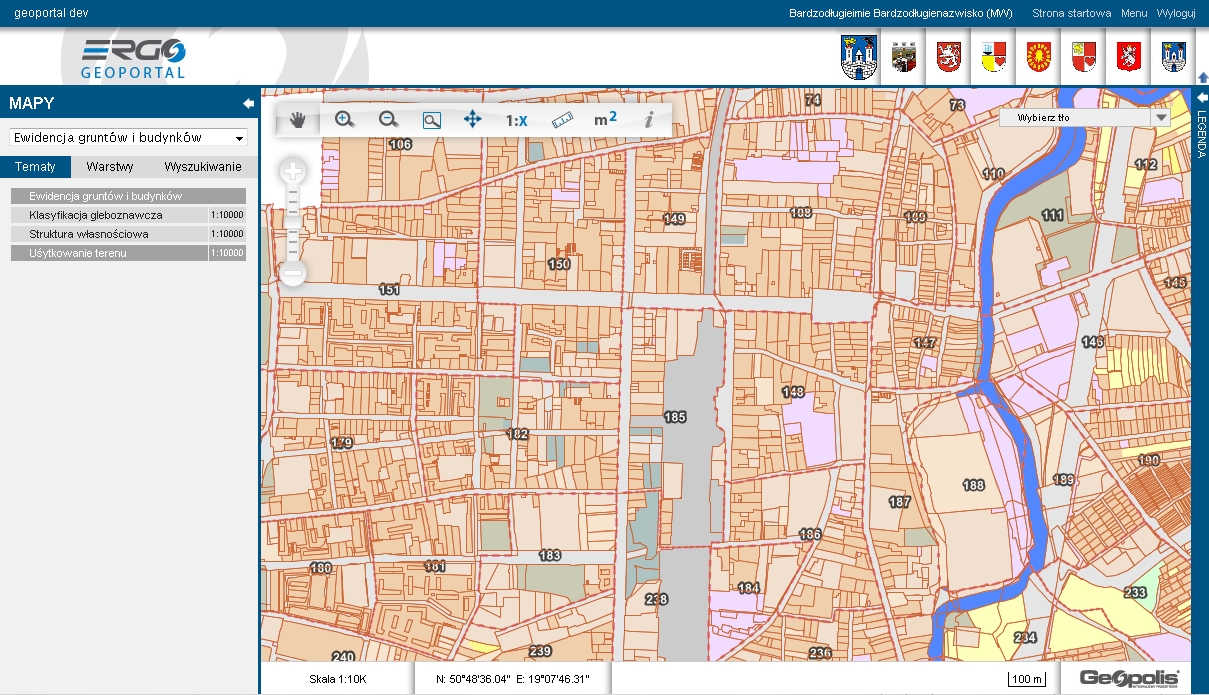Image resolution: width=1209 pixels, height=695 pixels.
Task: Activate the info identify tool
Action: point(648,120)
